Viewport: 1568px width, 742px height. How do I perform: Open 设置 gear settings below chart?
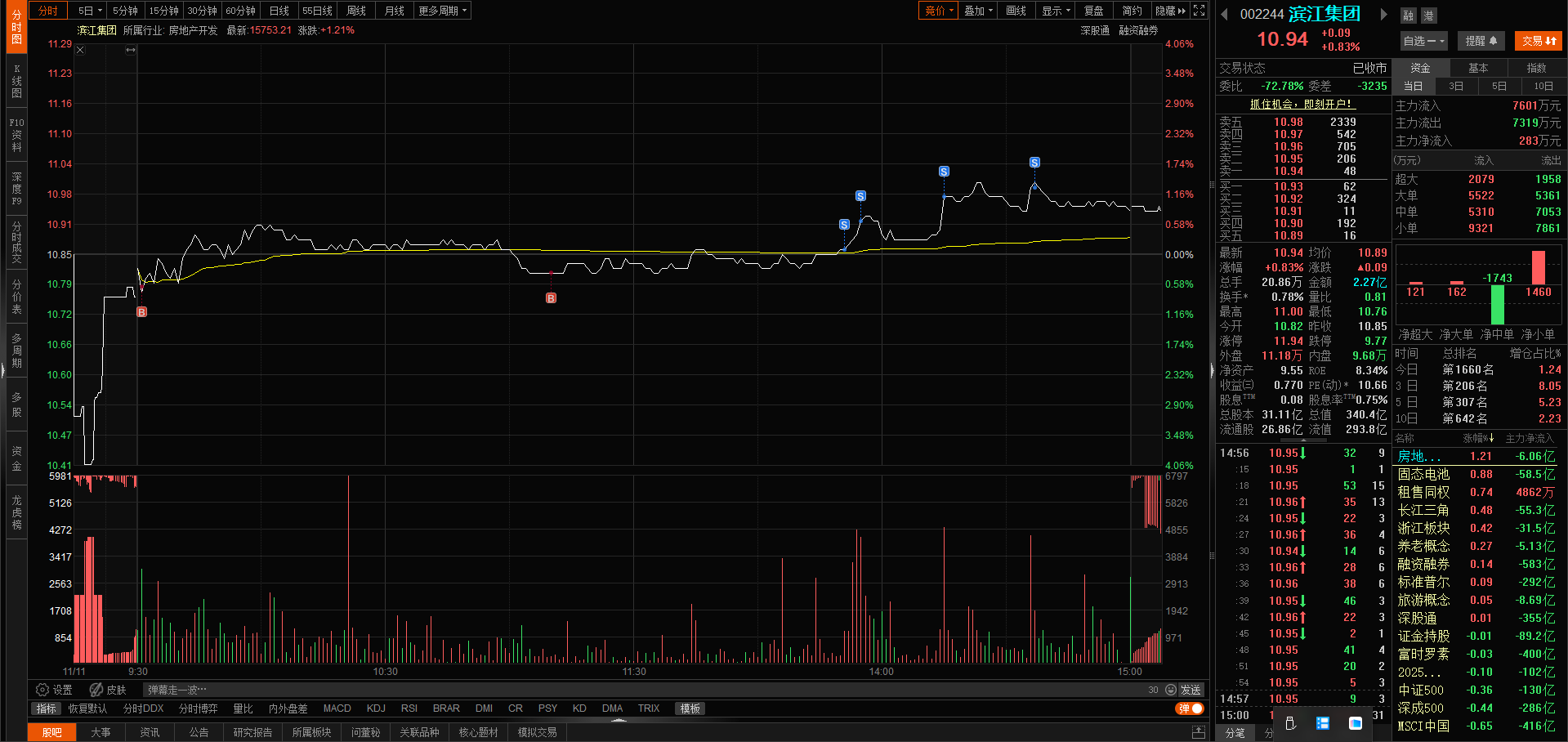(x=54, y=690)
